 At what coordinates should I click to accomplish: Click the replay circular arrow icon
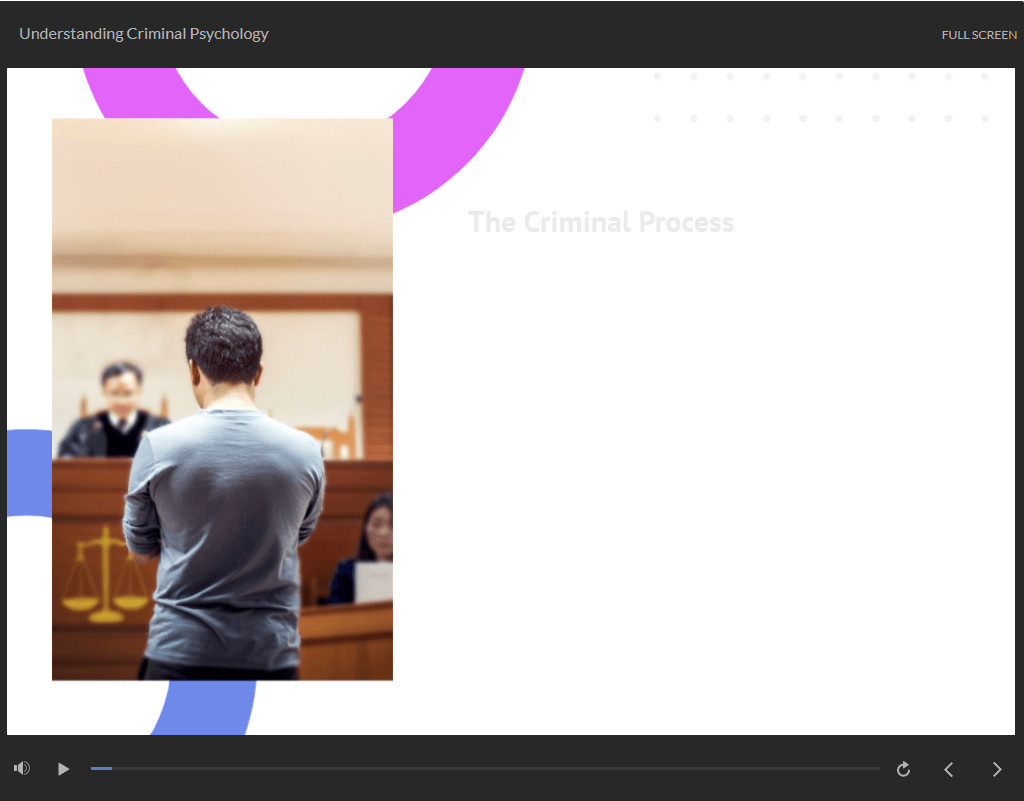[903, 769]
